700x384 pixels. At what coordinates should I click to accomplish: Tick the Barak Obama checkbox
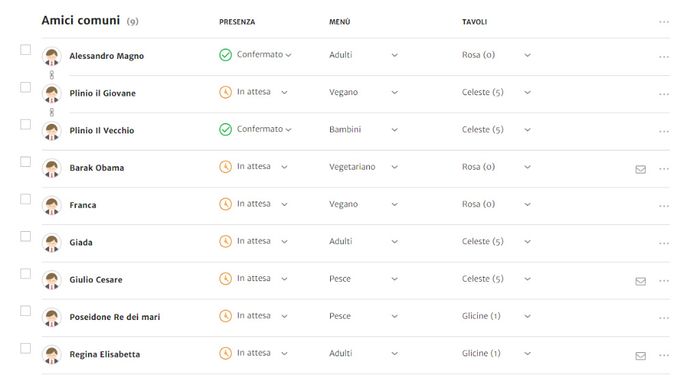pyautogui.click(x=26, y=162)
